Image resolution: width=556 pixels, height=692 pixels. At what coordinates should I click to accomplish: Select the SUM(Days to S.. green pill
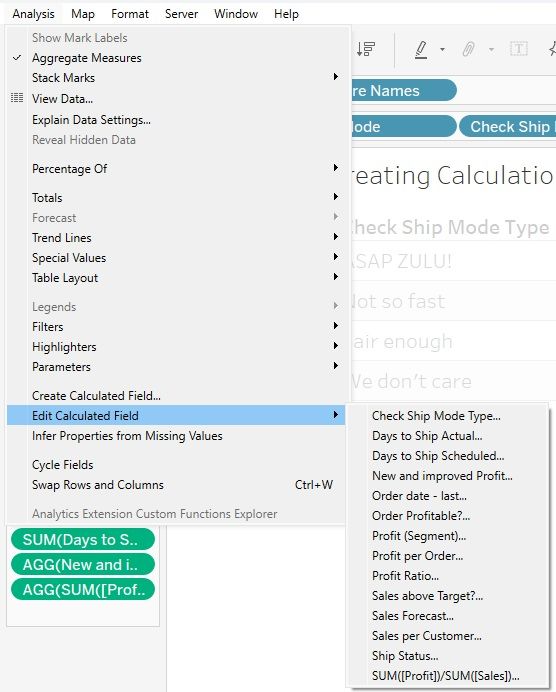(83, 539)
